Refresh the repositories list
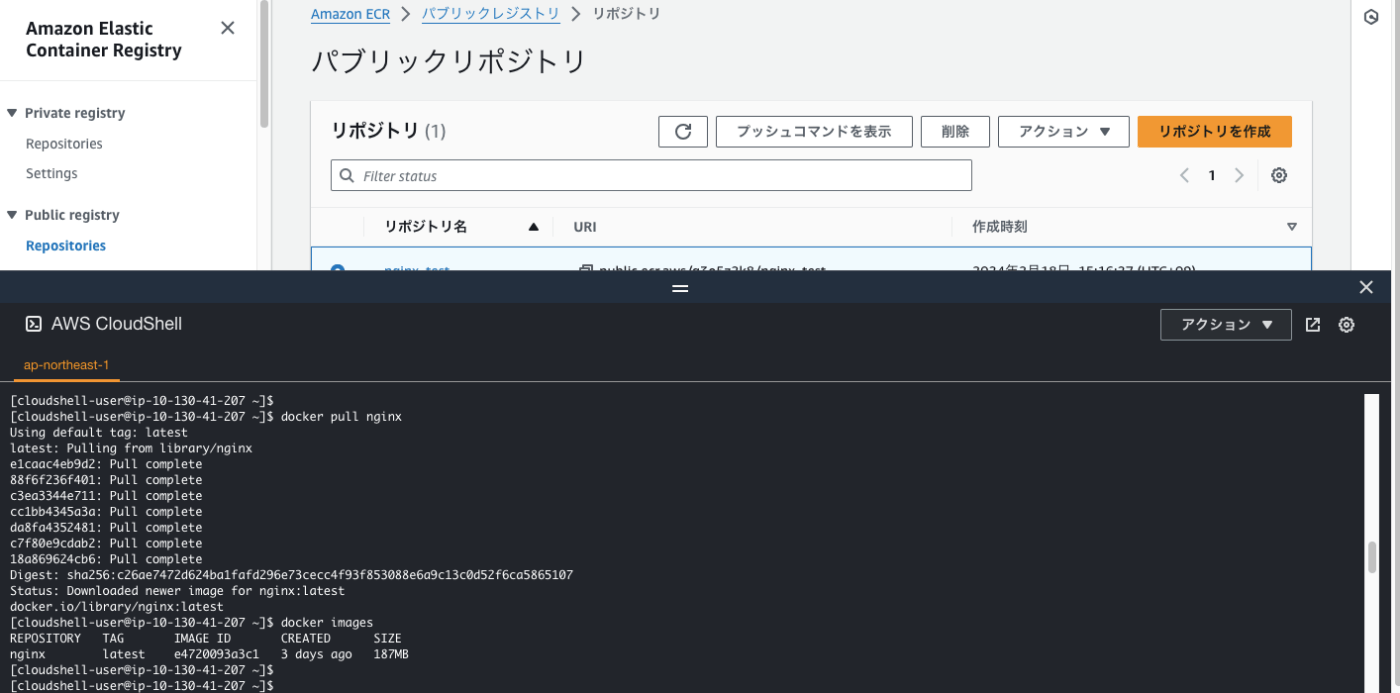 [x=683, y=132]
